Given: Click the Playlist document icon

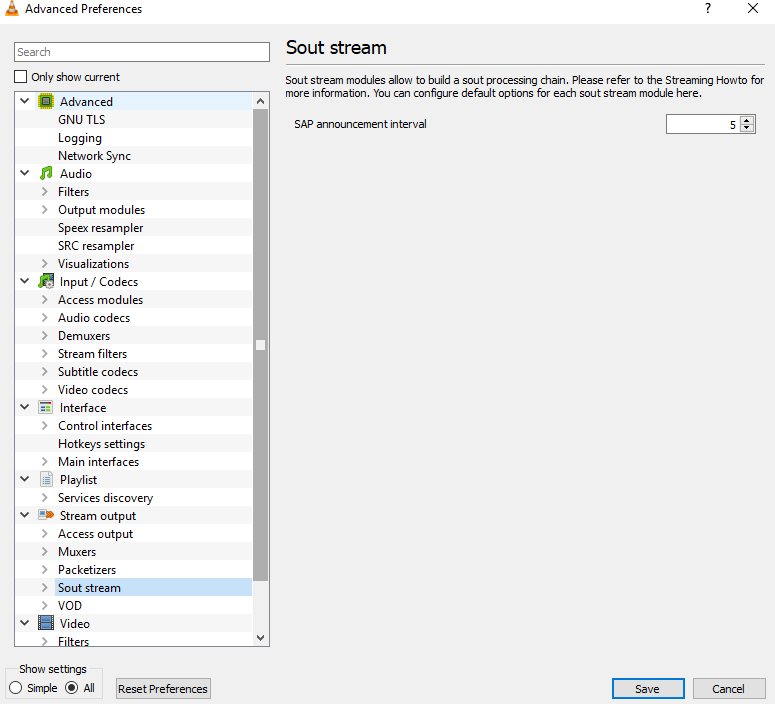Looking at the screenshot, I should (46, 480).
